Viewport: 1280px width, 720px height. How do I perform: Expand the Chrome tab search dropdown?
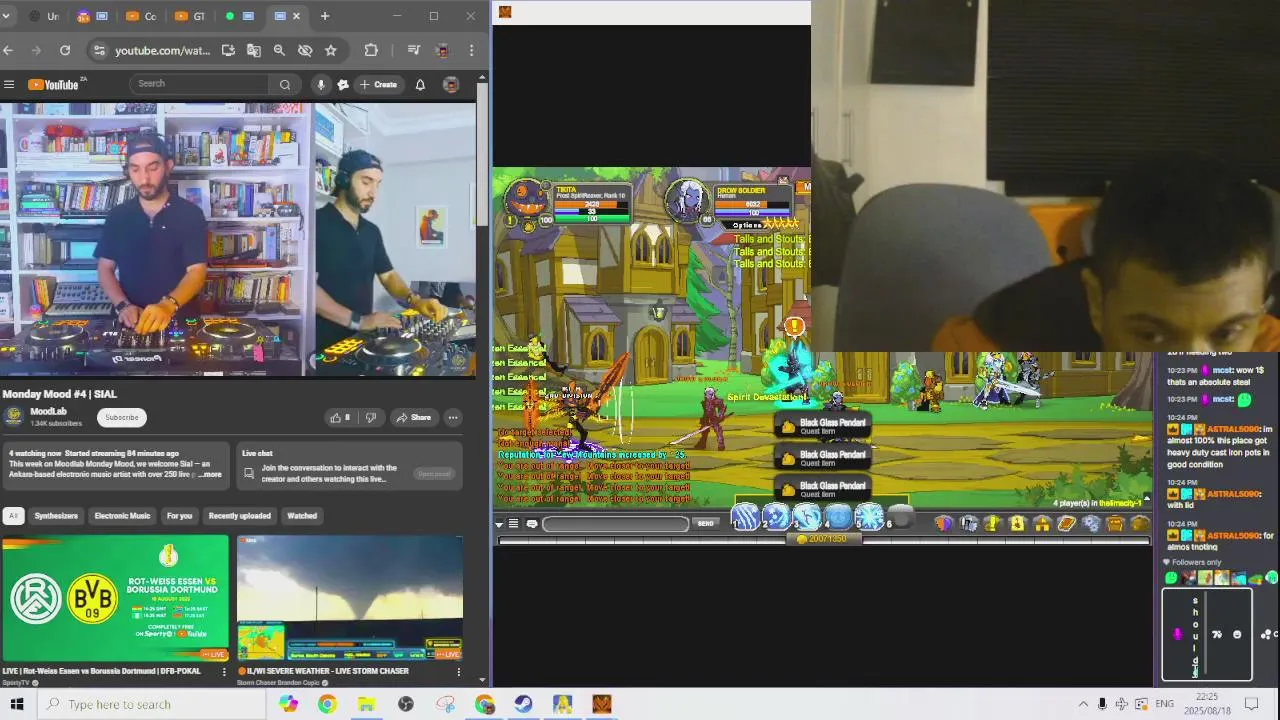click(5, 16)
